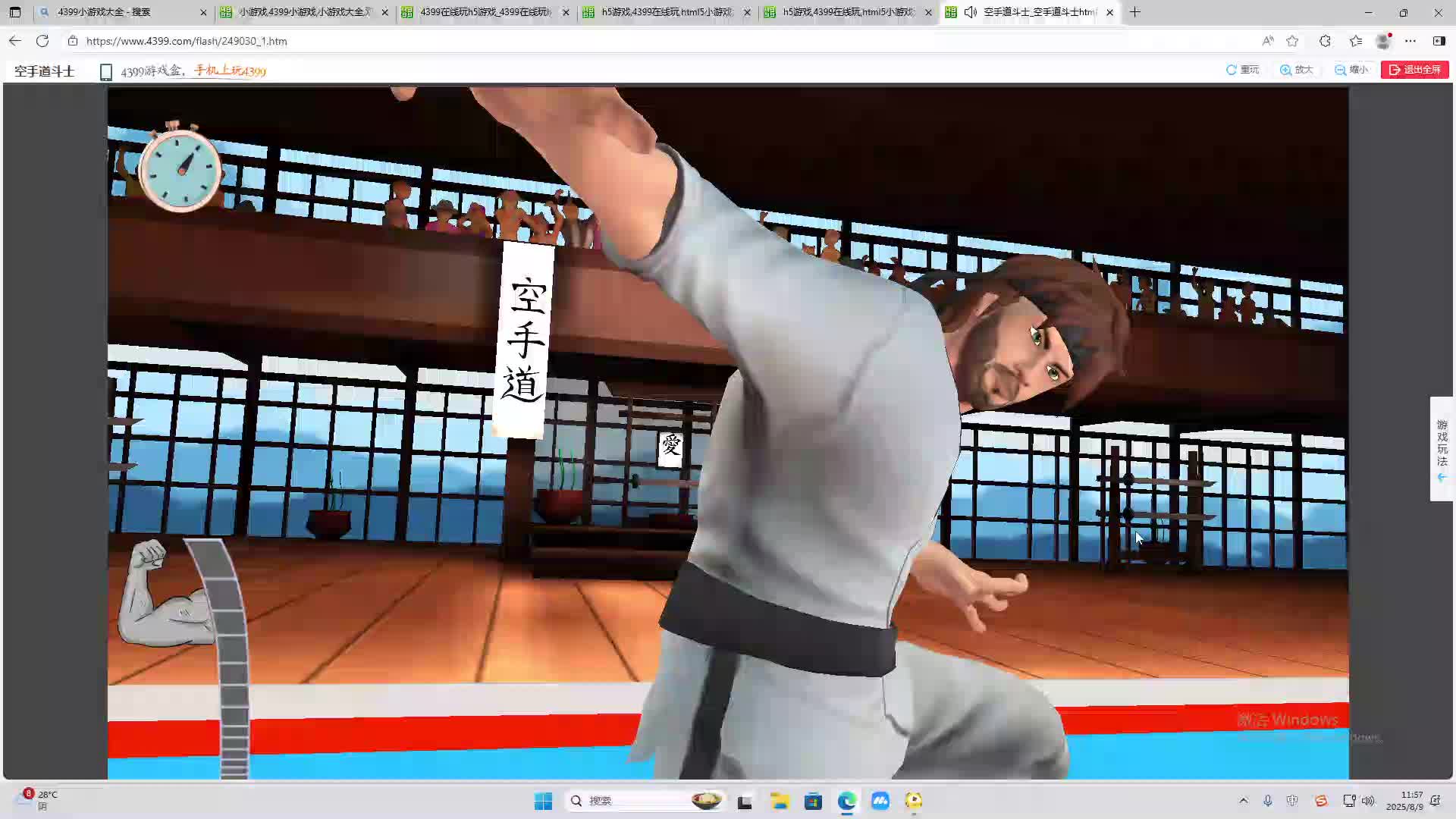Reload the page with refresh icon
Screen dimensions: 1456x819
coord(42,41)
